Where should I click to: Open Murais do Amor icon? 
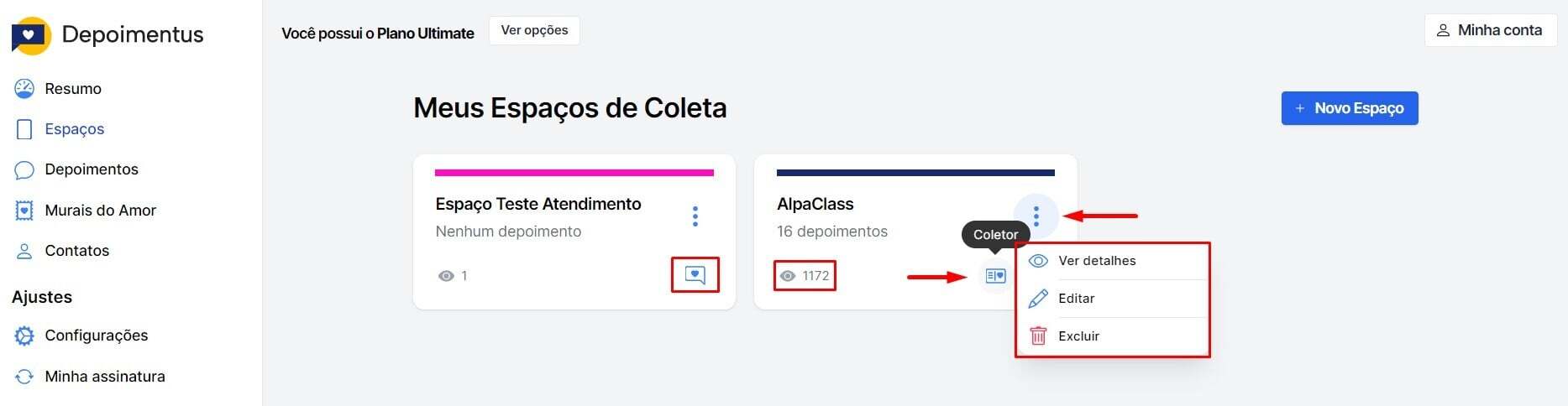(24, 211)
